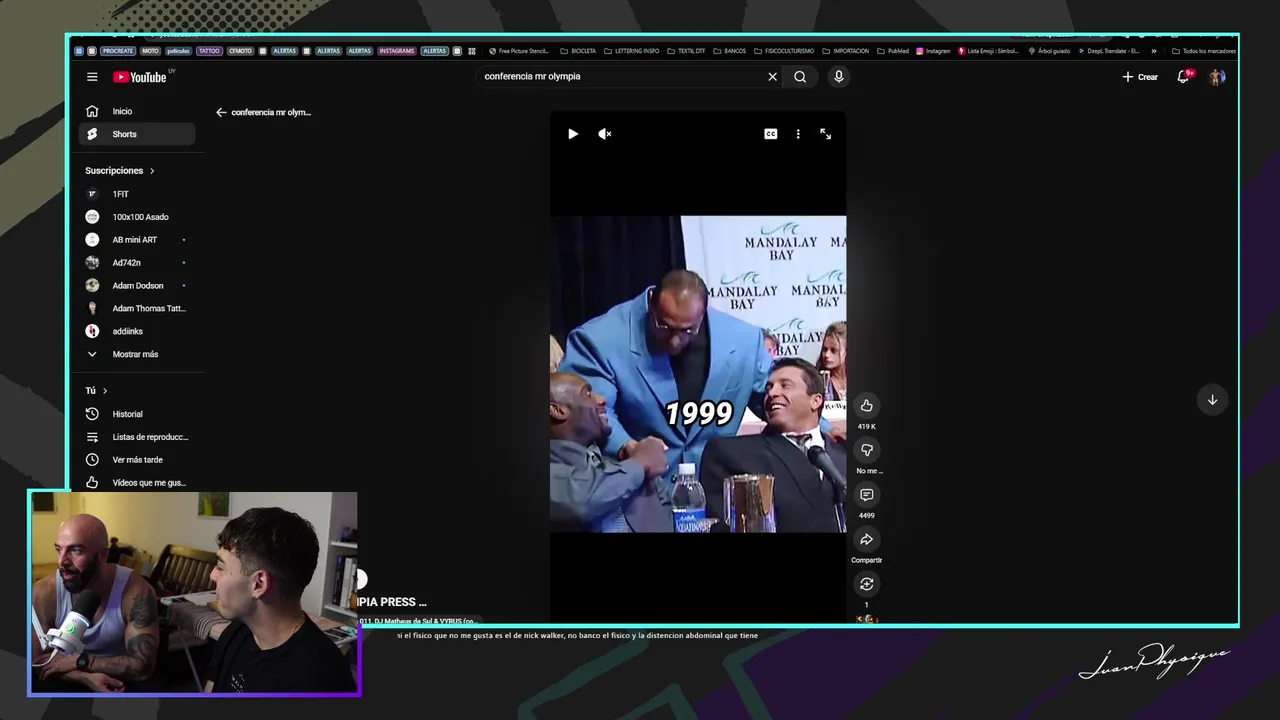1280x720 pixels.
Task: Open Adam Thomas Tatt... channel
Action: [x=137, y=309]
